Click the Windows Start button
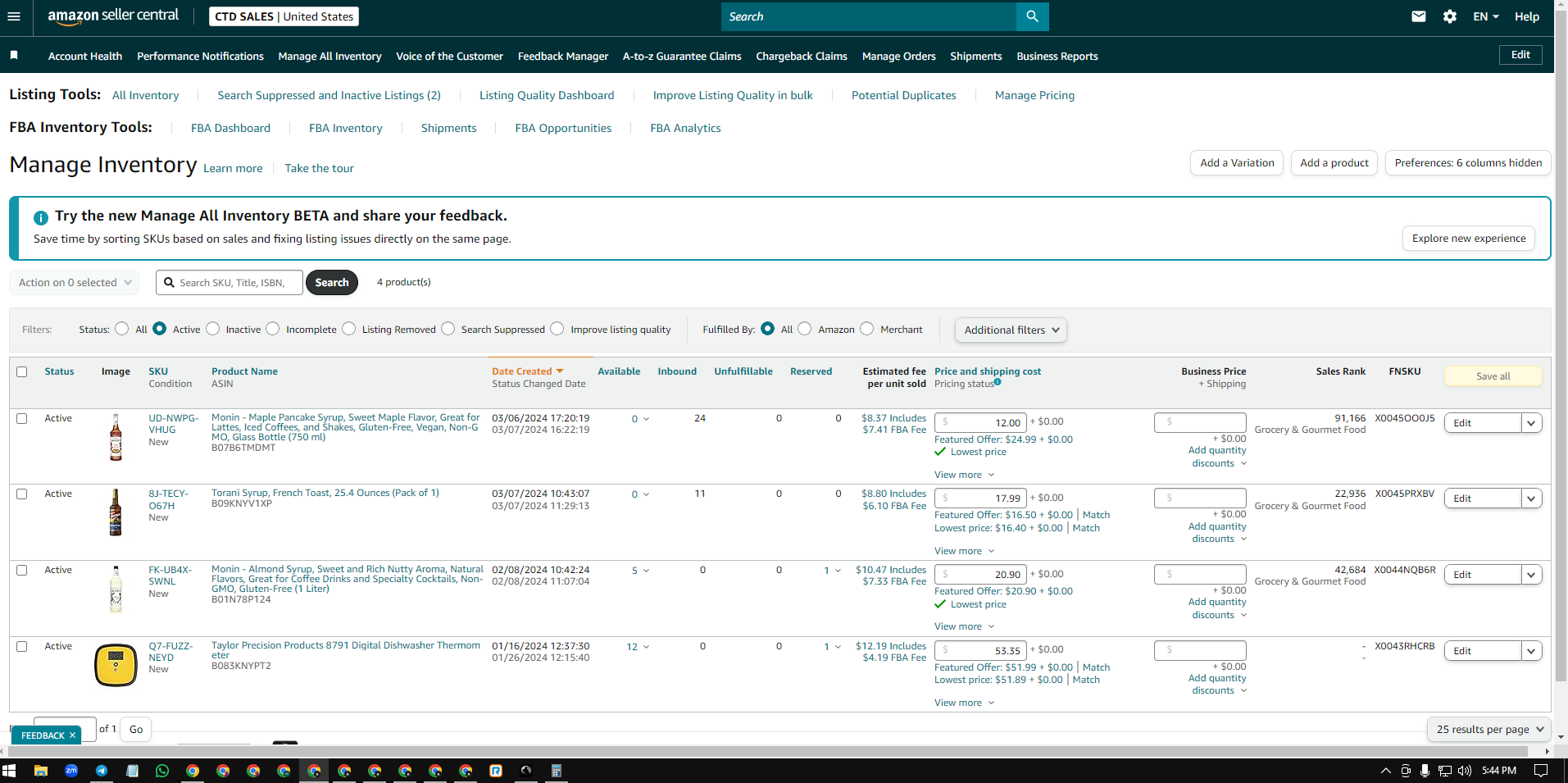1568x783 pixels. (10, 771)
